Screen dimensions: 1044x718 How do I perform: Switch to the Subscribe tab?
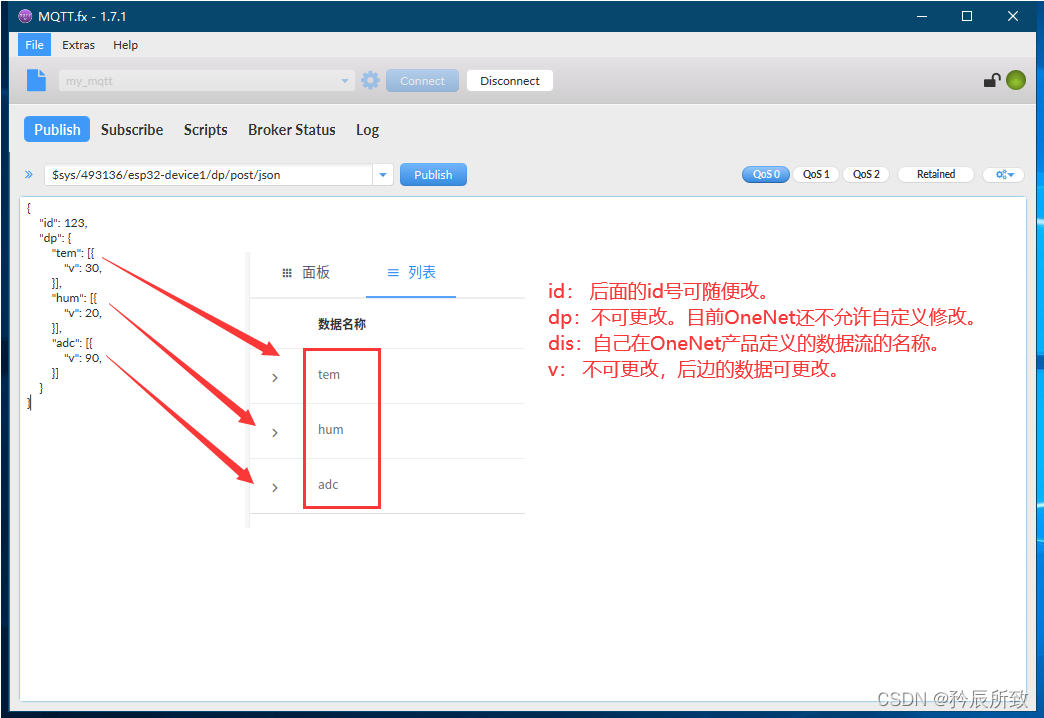pyautogui.click(x=132, y=129)
